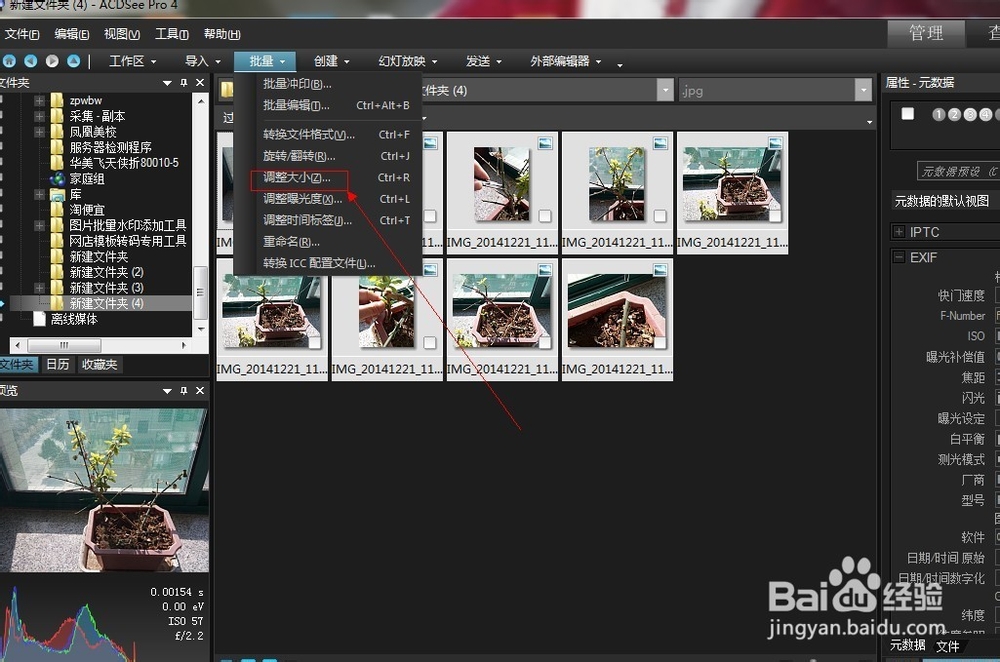The height and width of the screenshot is (662, 1000).
Task: Choose 重命名 from the batch menu
Action: [328, 242]
